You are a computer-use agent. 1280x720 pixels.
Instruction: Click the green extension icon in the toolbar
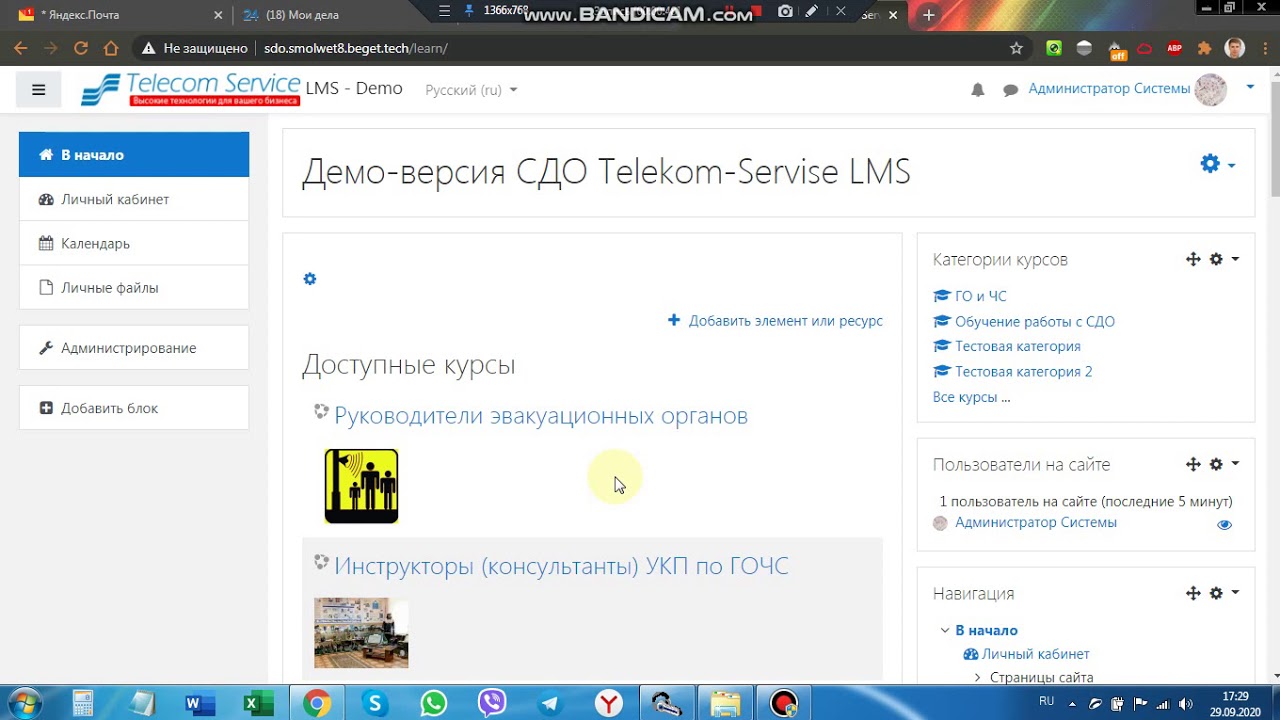point(1054,48)
